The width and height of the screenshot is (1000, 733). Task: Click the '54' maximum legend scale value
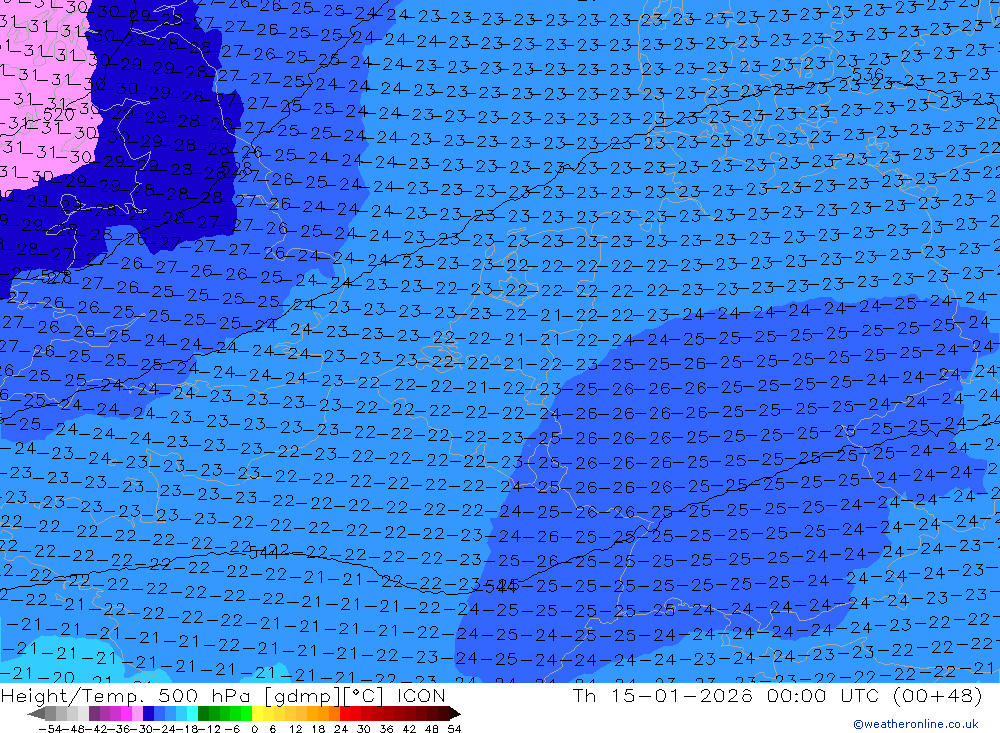click(x=454, y=729)
